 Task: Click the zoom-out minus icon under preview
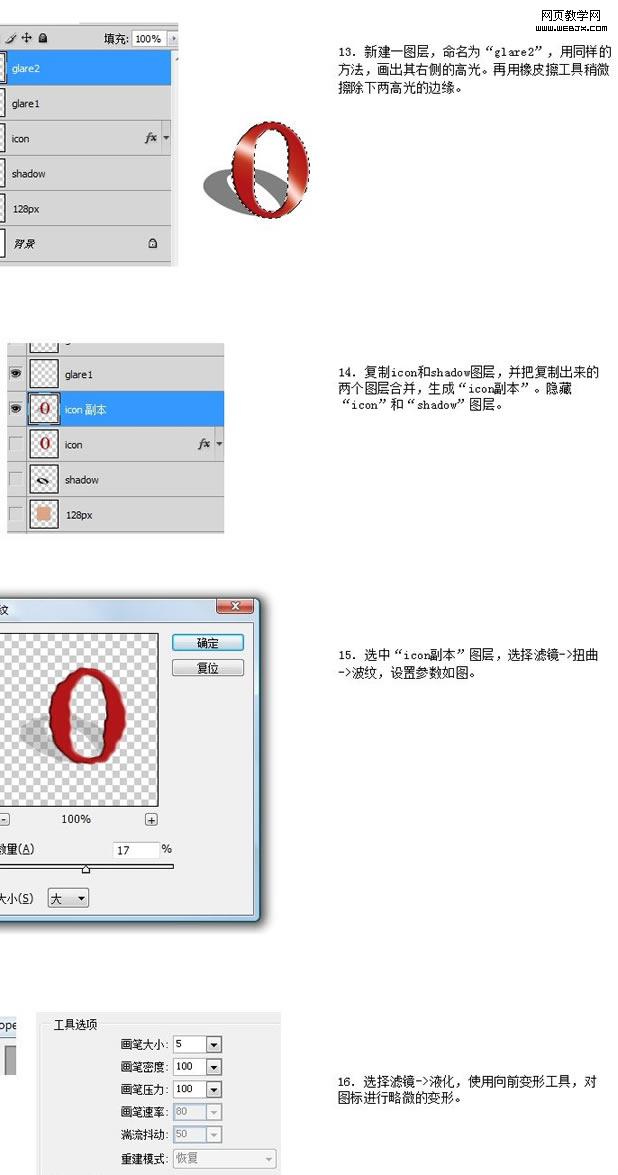(x=4, y=820)
